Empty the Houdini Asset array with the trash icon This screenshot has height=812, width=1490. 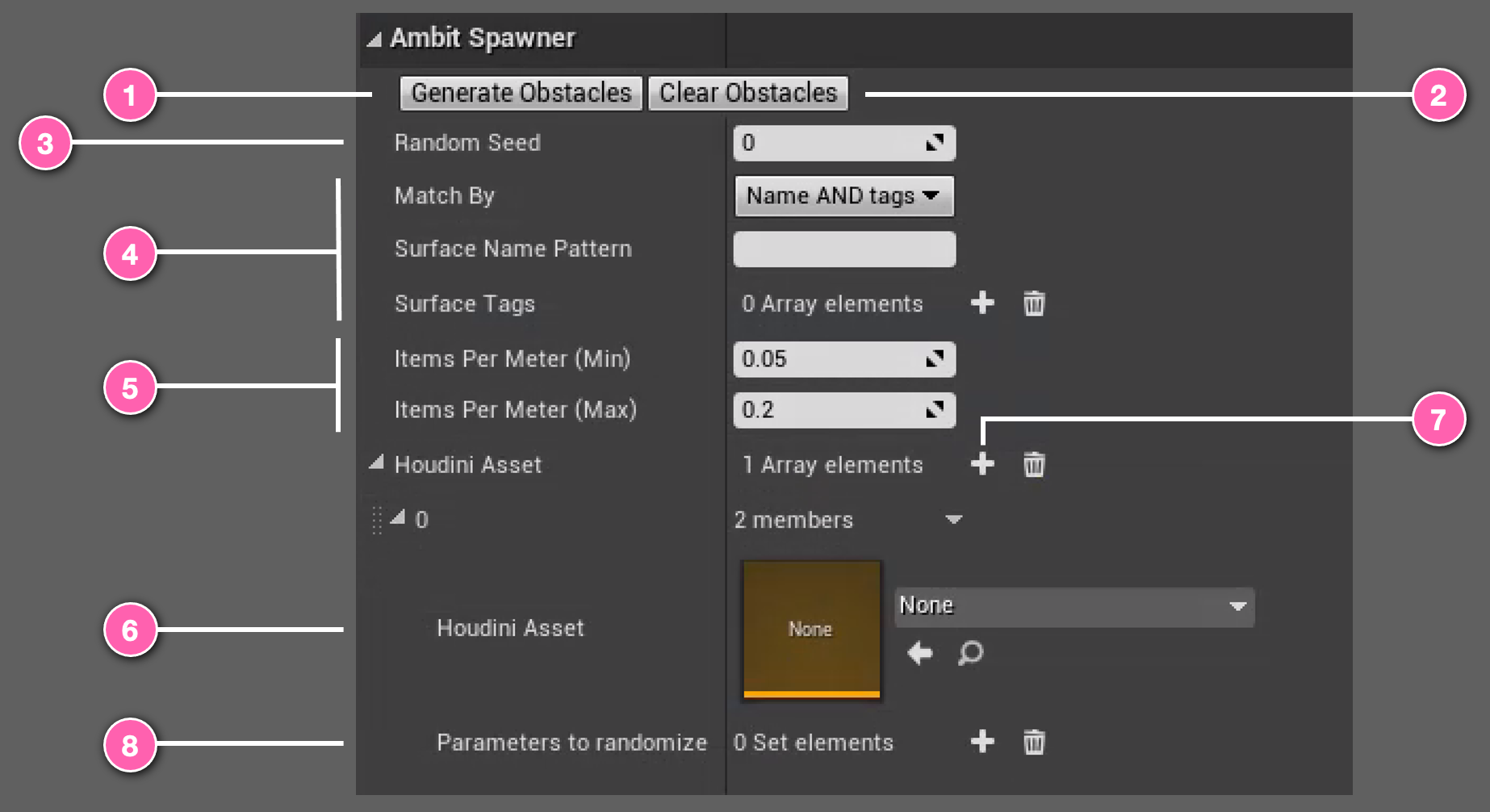[x=1034, y=464]
